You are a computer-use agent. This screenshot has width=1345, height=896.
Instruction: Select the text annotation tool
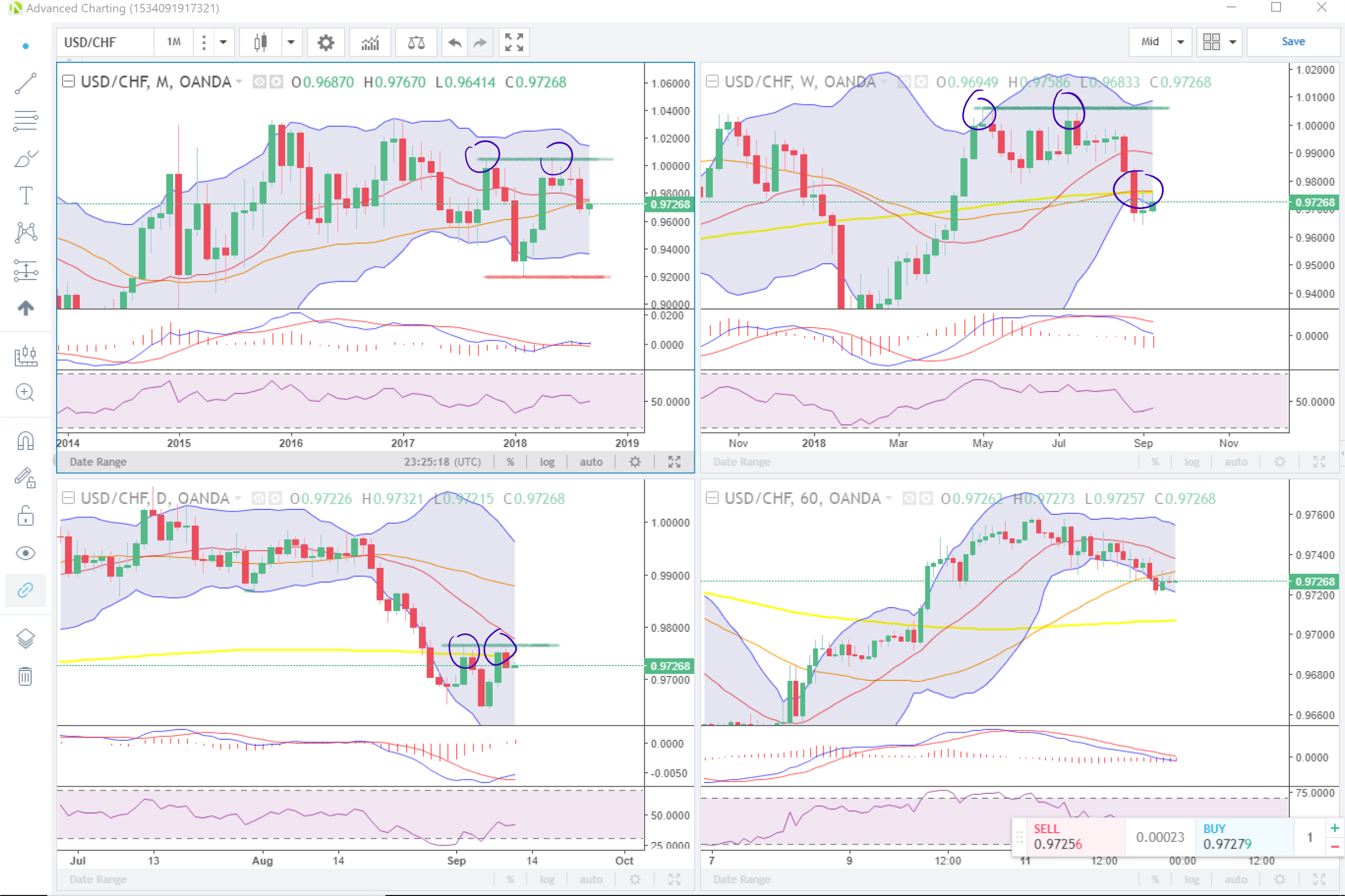(x=26, y=195)
